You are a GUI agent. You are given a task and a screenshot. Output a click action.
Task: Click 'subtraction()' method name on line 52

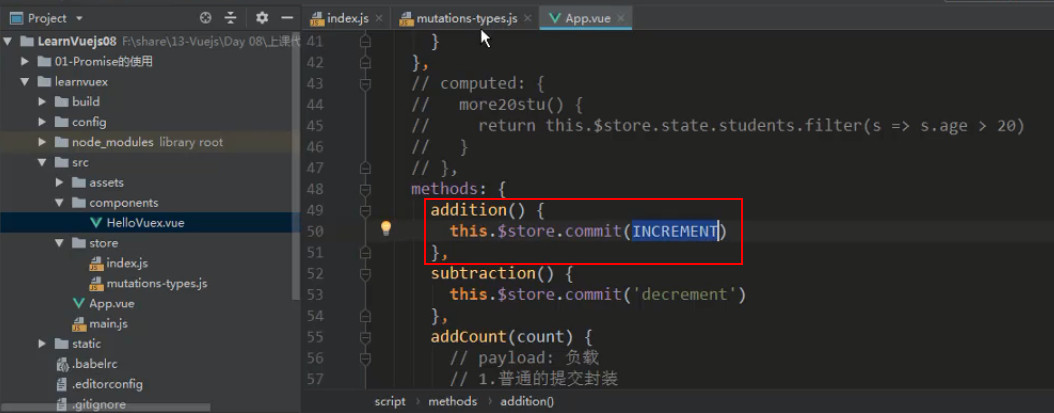(x=492, y=273)
